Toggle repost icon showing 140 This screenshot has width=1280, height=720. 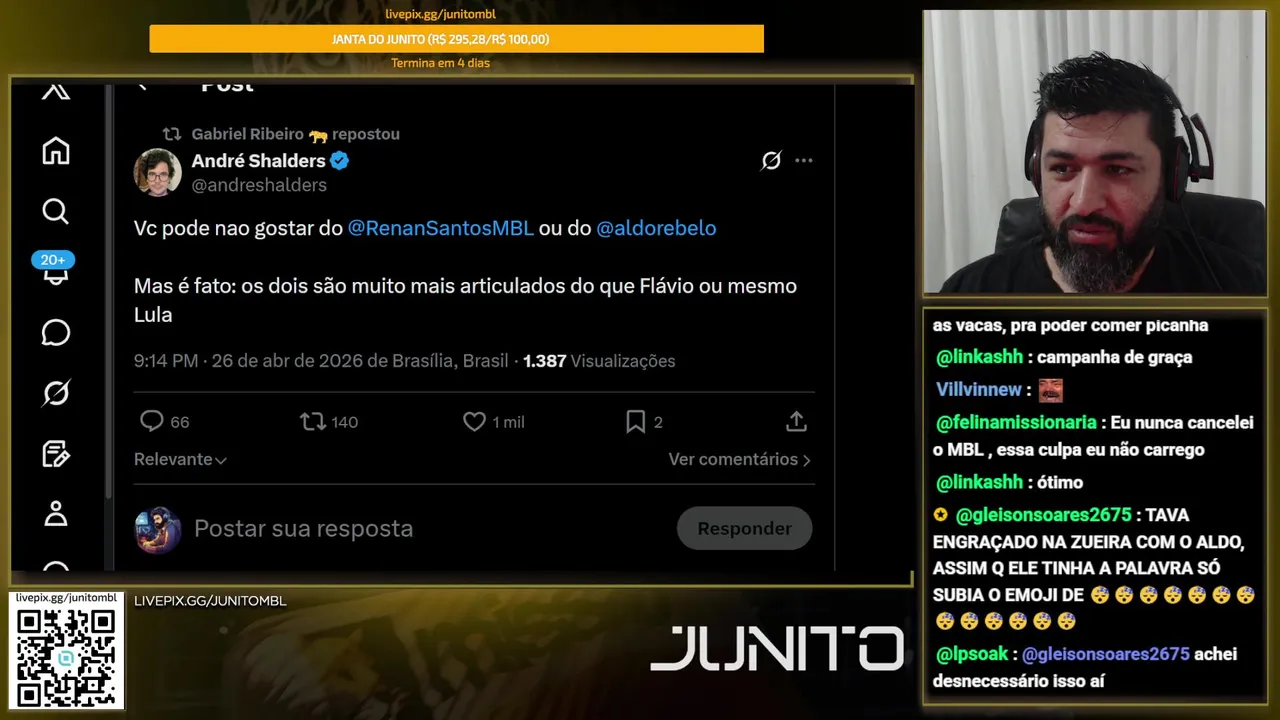329,422
